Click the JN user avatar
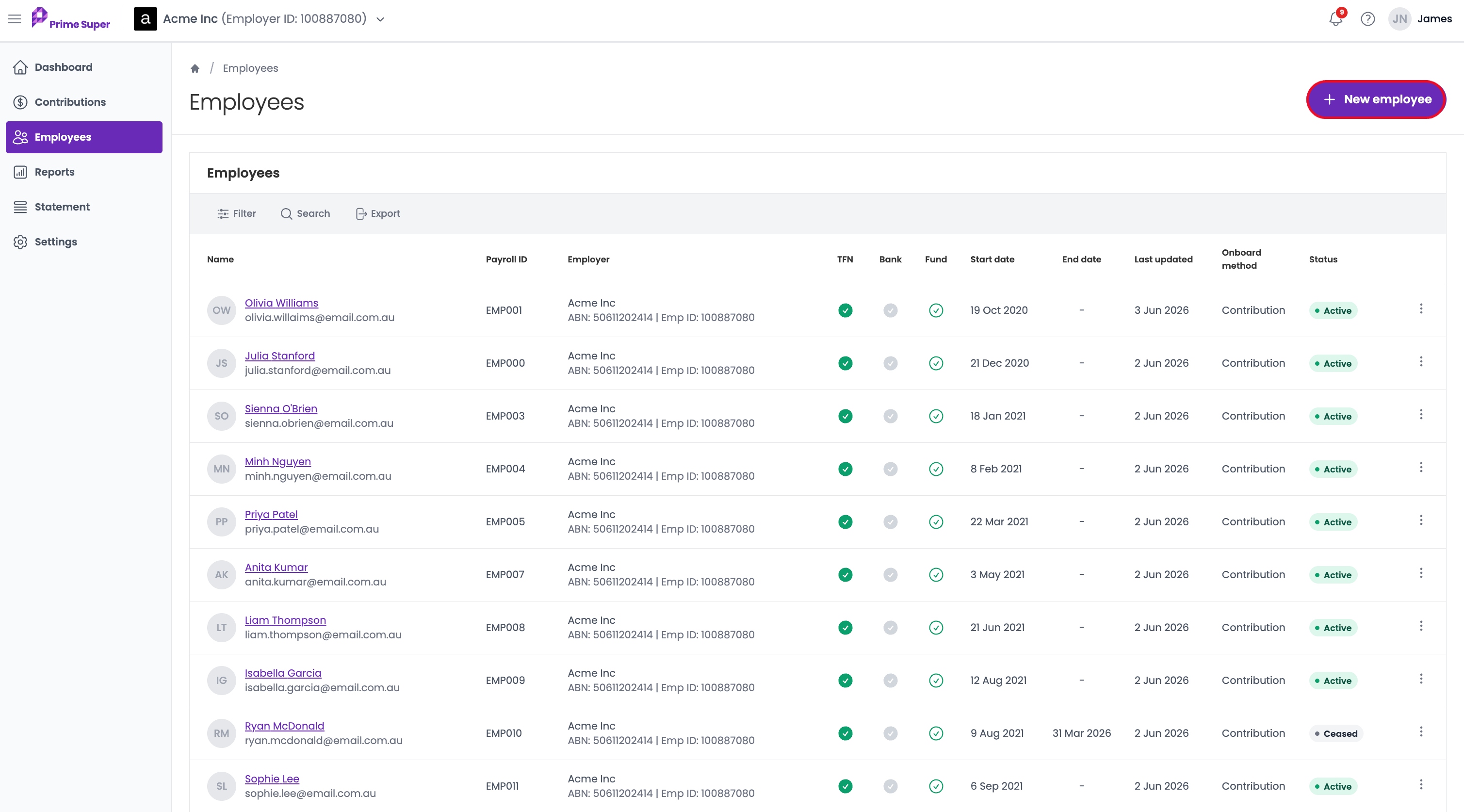Screen dimensions: 1464x812 tap(1399, 19)
